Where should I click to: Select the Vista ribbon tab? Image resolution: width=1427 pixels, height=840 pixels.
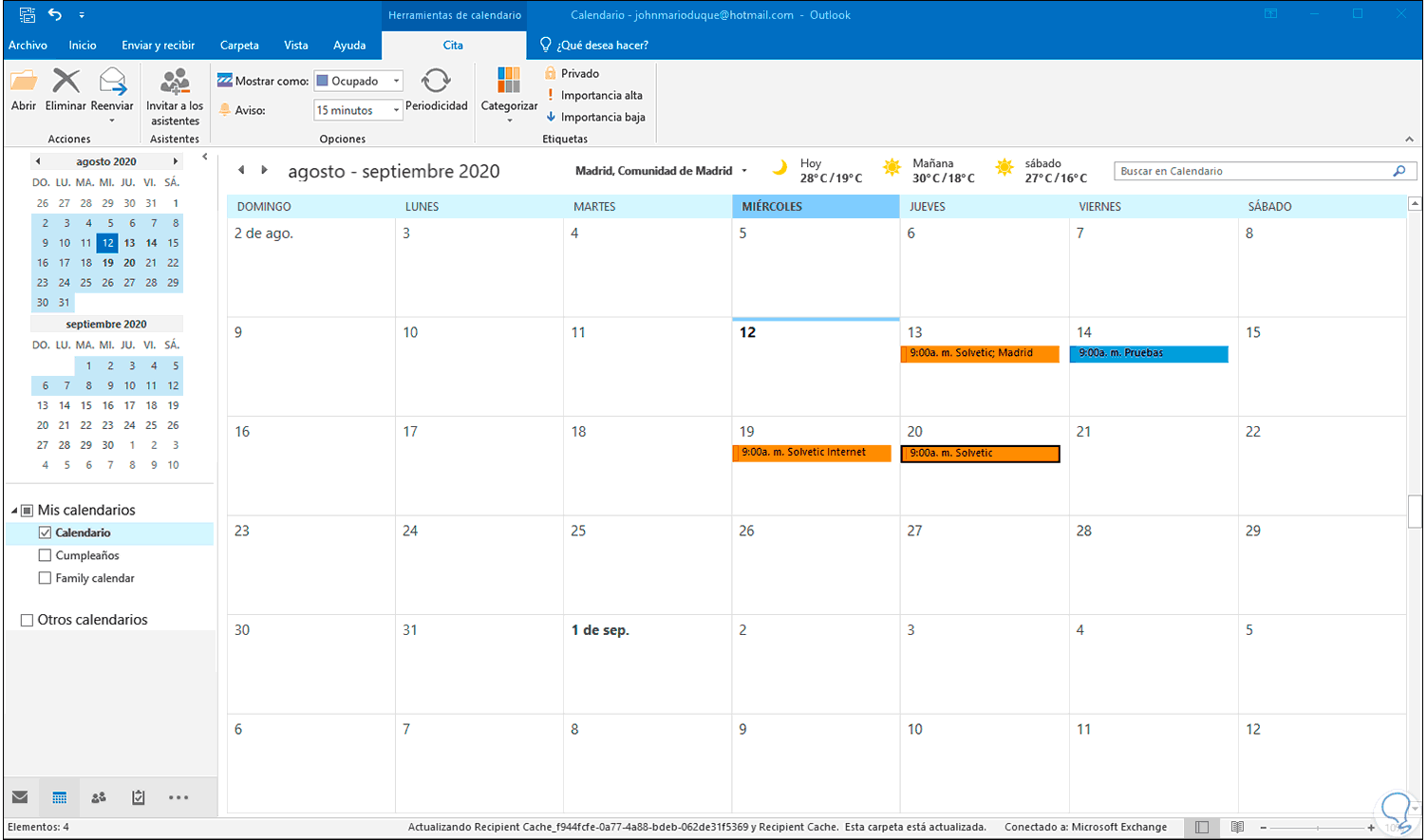click(296, 45)
